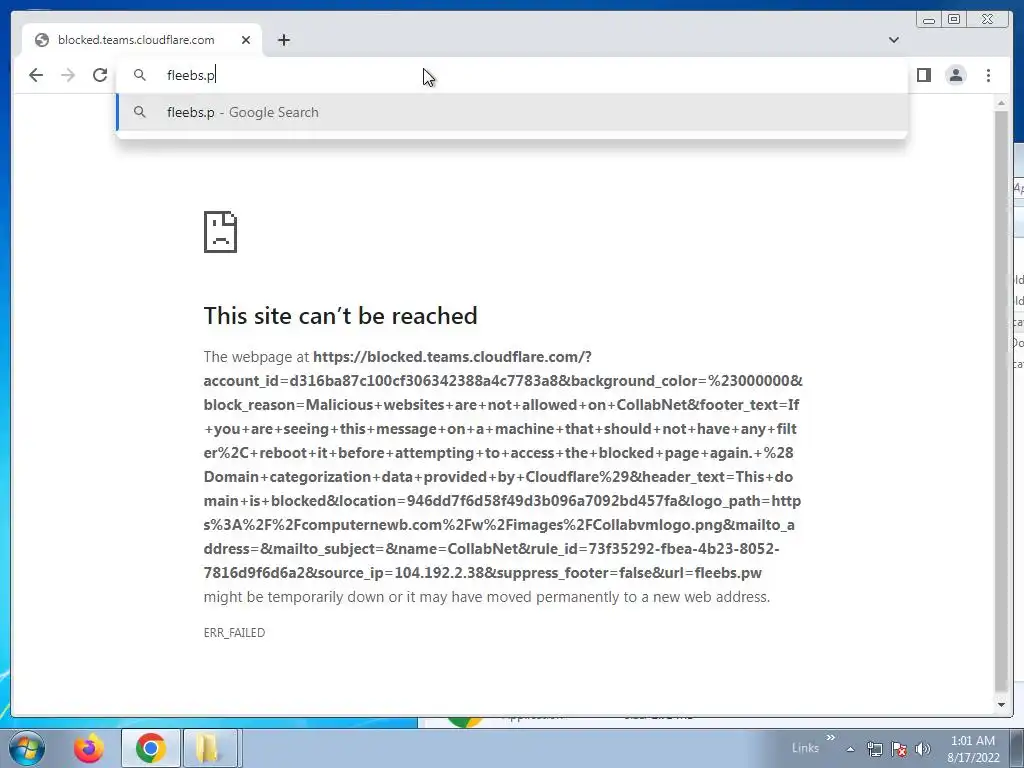Minimize the Chrome window

click(x=929, y=20)
